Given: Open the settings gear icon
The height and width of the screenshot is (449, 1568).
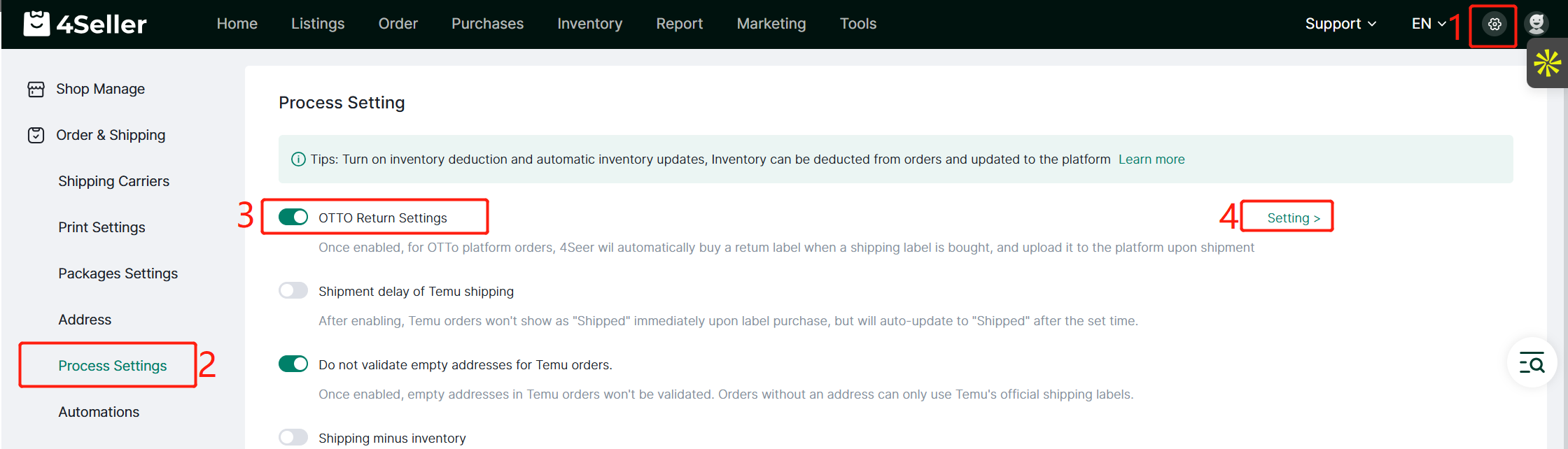Looking at the screenshot, I should pyautogui.click(x=1494, y=24).
